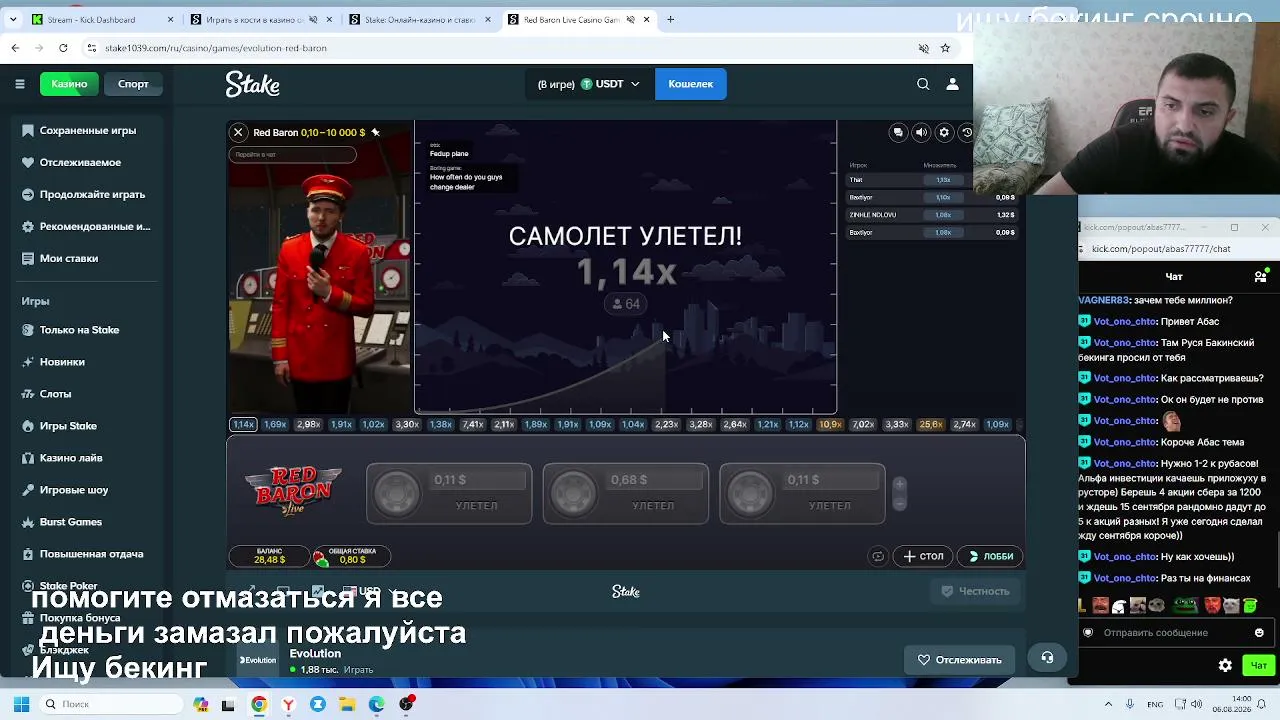Click the Stake logo

point(252,84)
